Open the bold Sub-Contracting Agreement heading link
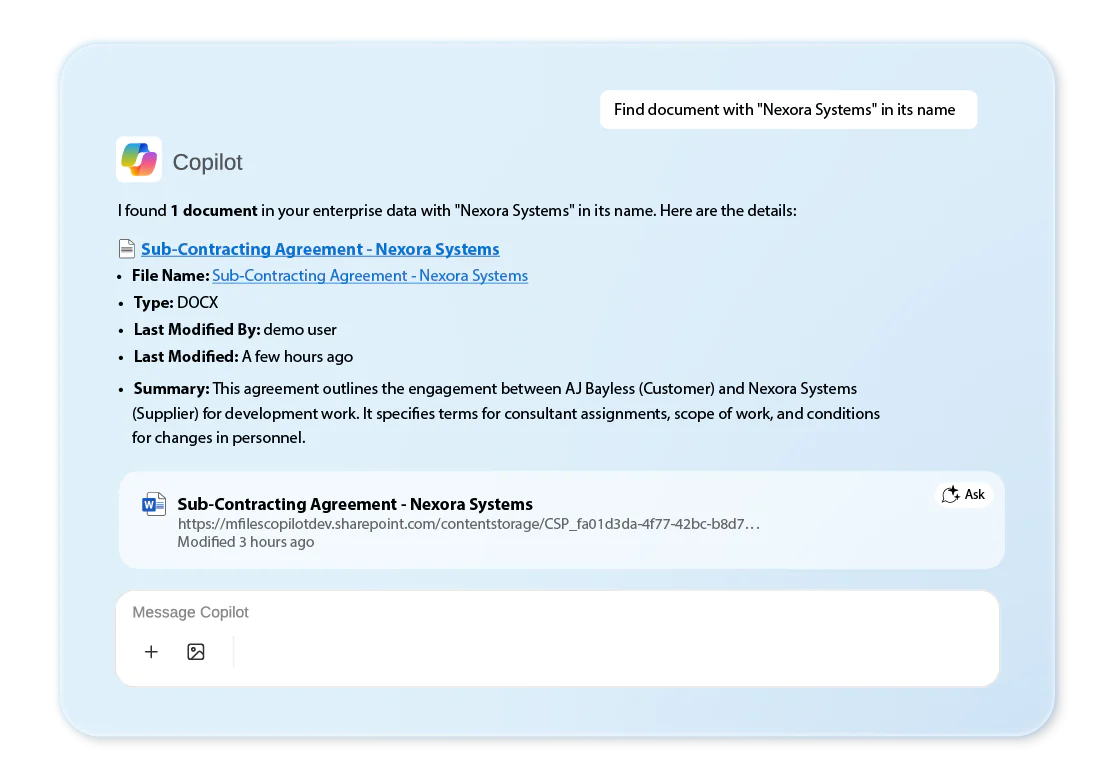Image resolution: width=1115 pixels, height=780 pixels. pyautogui.click(x=320, y=249)
